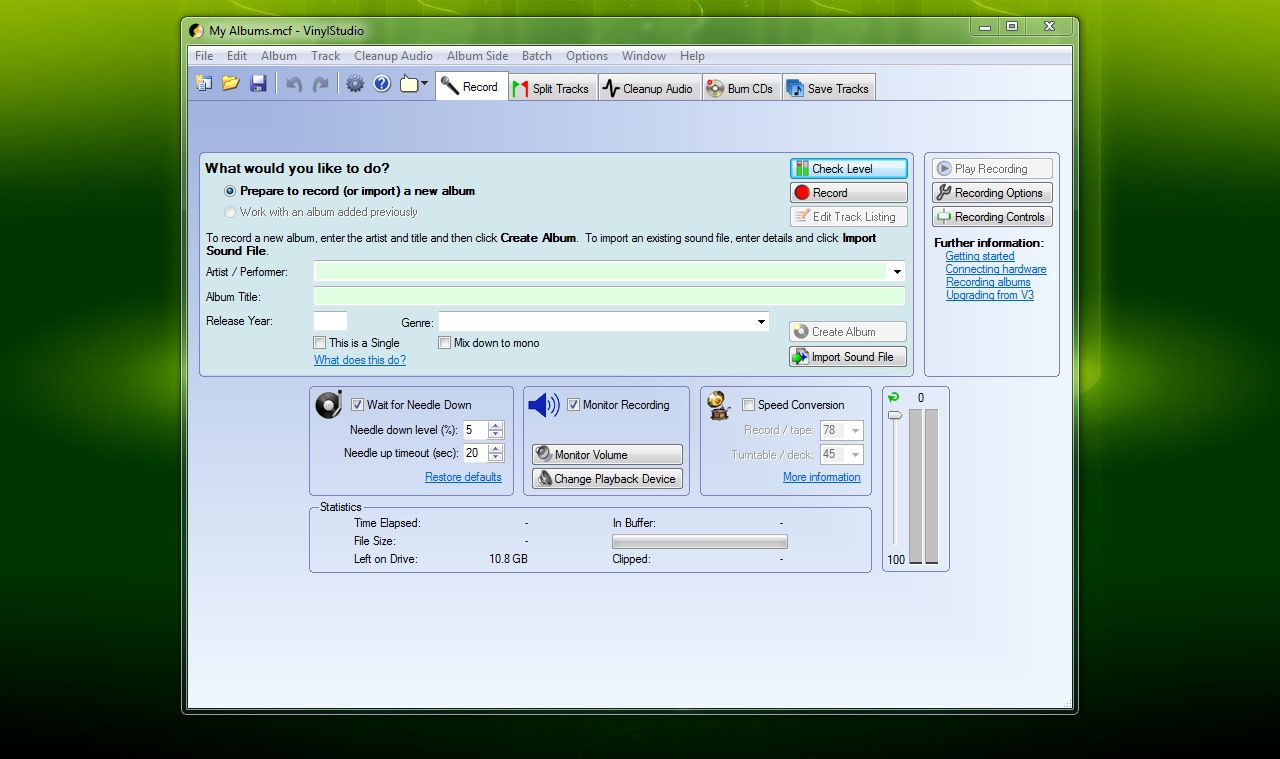This screenshot has width=1280, height=759.
Task: Enable the Speed Conversion checkbox
Action: tap(748, 405)
